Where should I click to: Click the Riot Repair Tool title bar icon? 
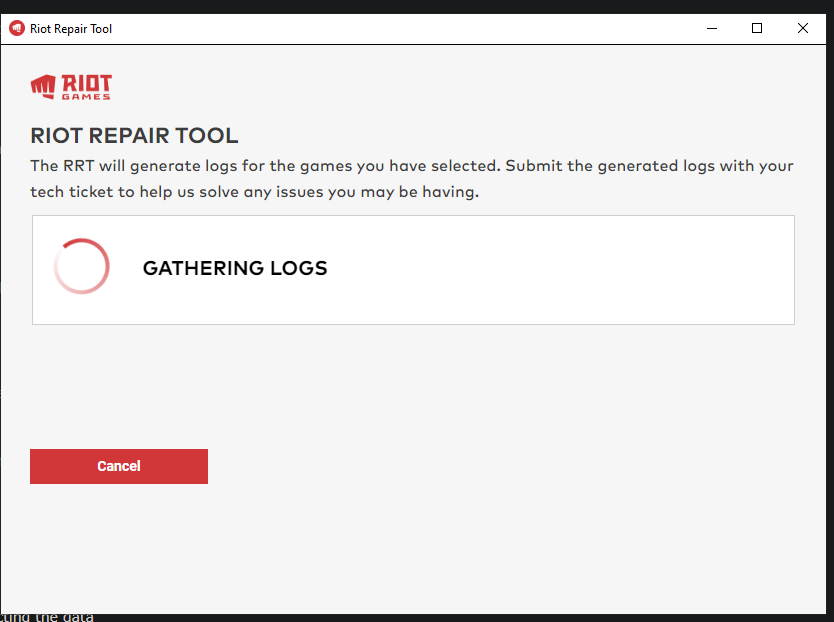point(17,29)
